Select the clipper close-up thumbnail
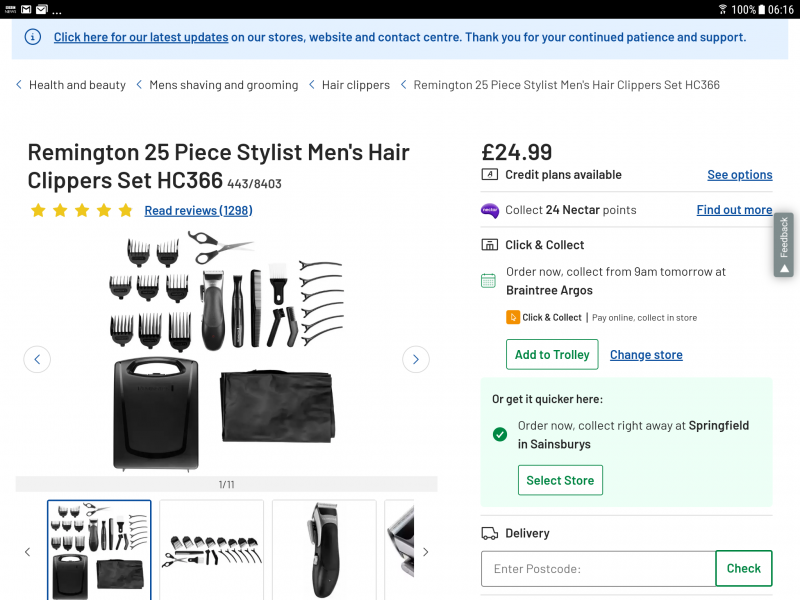Image resolution: width=800 pixels, height=600 pixels. tap(322, 550)
